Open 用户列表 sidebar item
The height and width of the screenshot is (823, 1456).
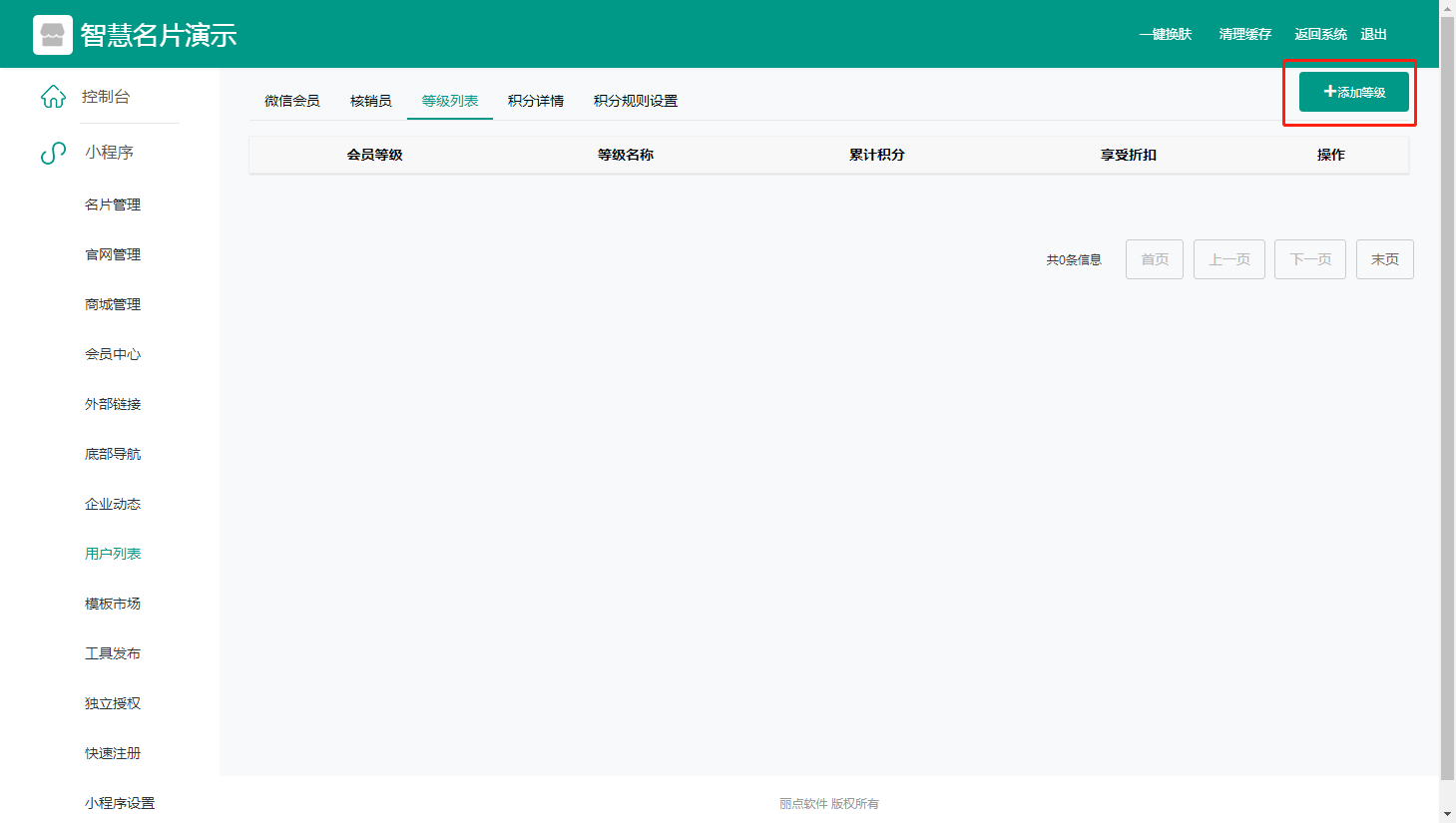[113, 554]
